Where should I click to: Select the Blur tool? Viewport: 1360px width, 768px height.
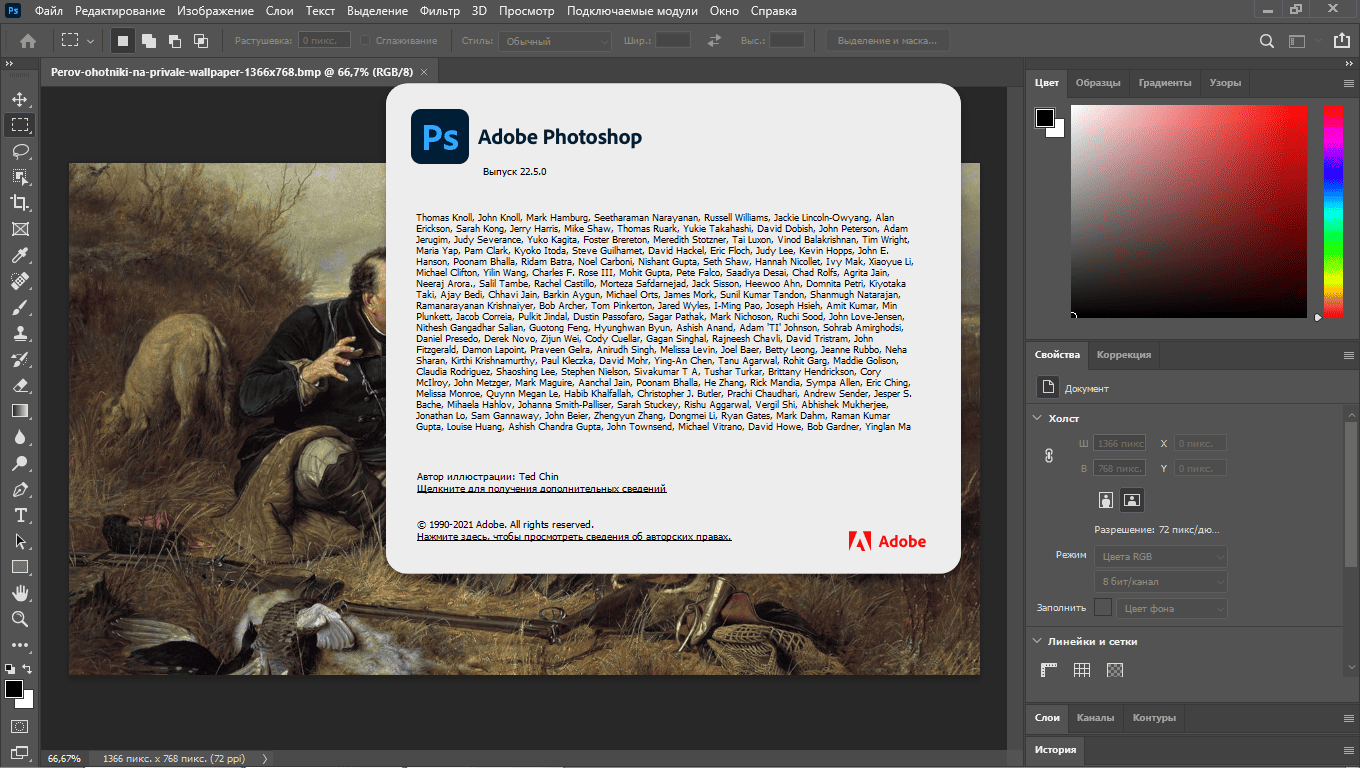click(19, 437)
